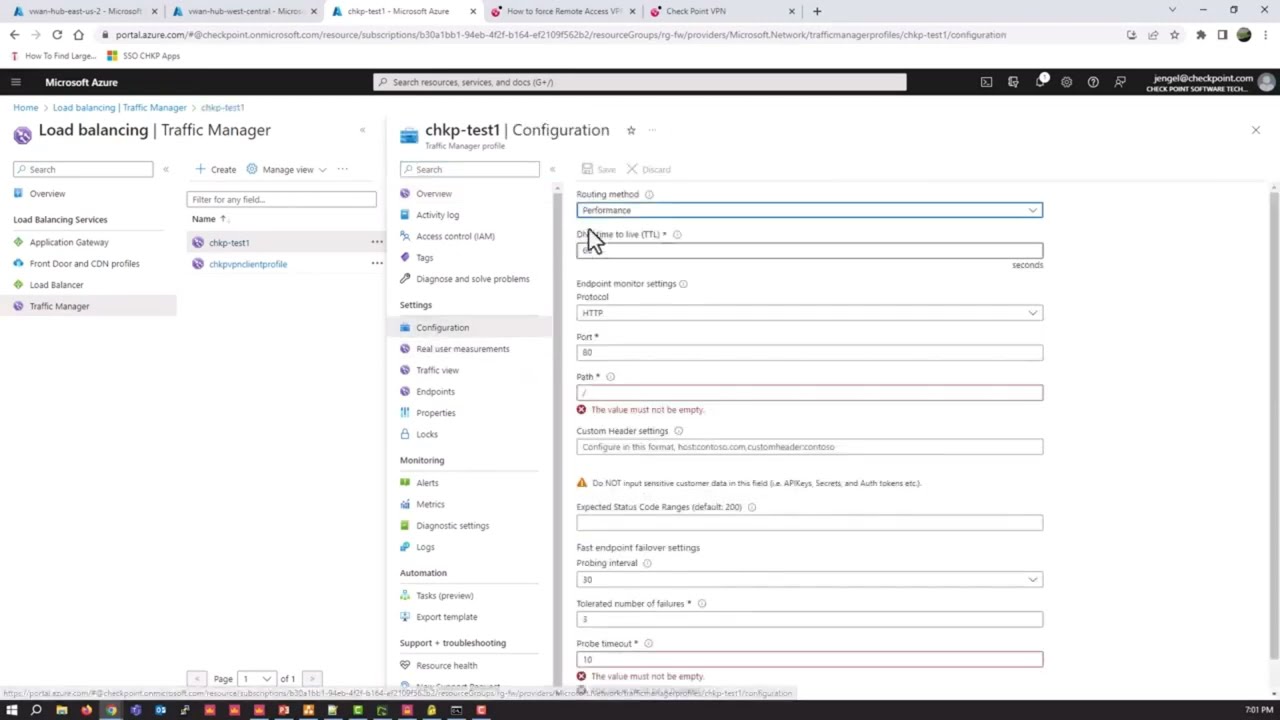Open directories and subscriptions filter icon
The height and width of the screenshot is (720, 1280).
1013,82
